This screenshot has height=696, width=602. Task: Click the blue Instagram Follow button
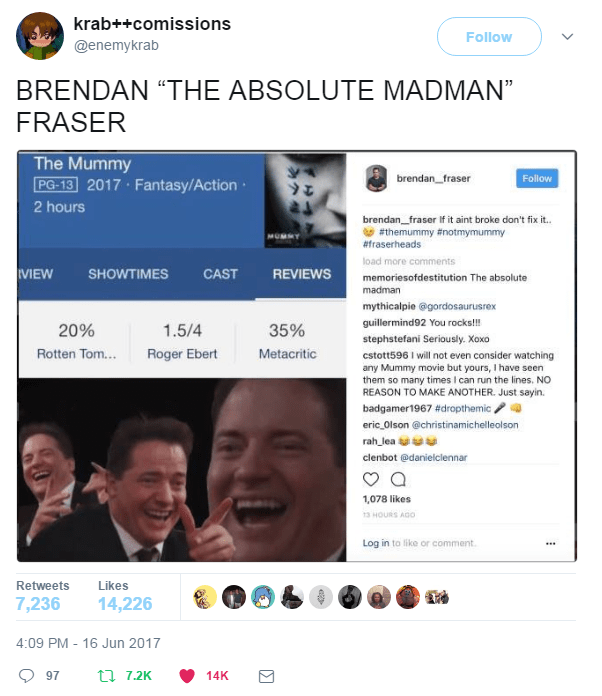(x=537, y=178)
